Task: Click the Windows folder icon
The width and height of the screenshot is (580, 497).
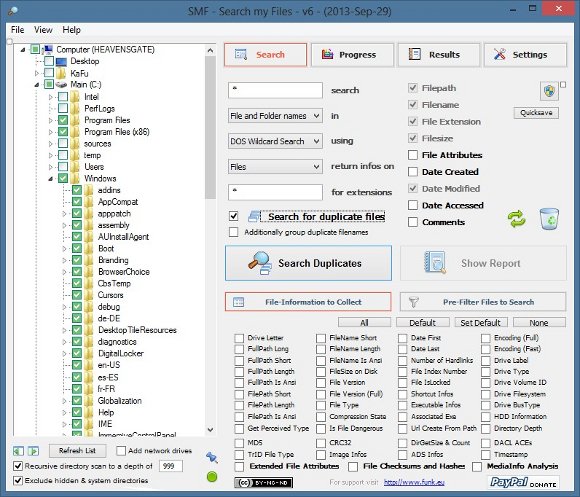Action: click(75, 178)
